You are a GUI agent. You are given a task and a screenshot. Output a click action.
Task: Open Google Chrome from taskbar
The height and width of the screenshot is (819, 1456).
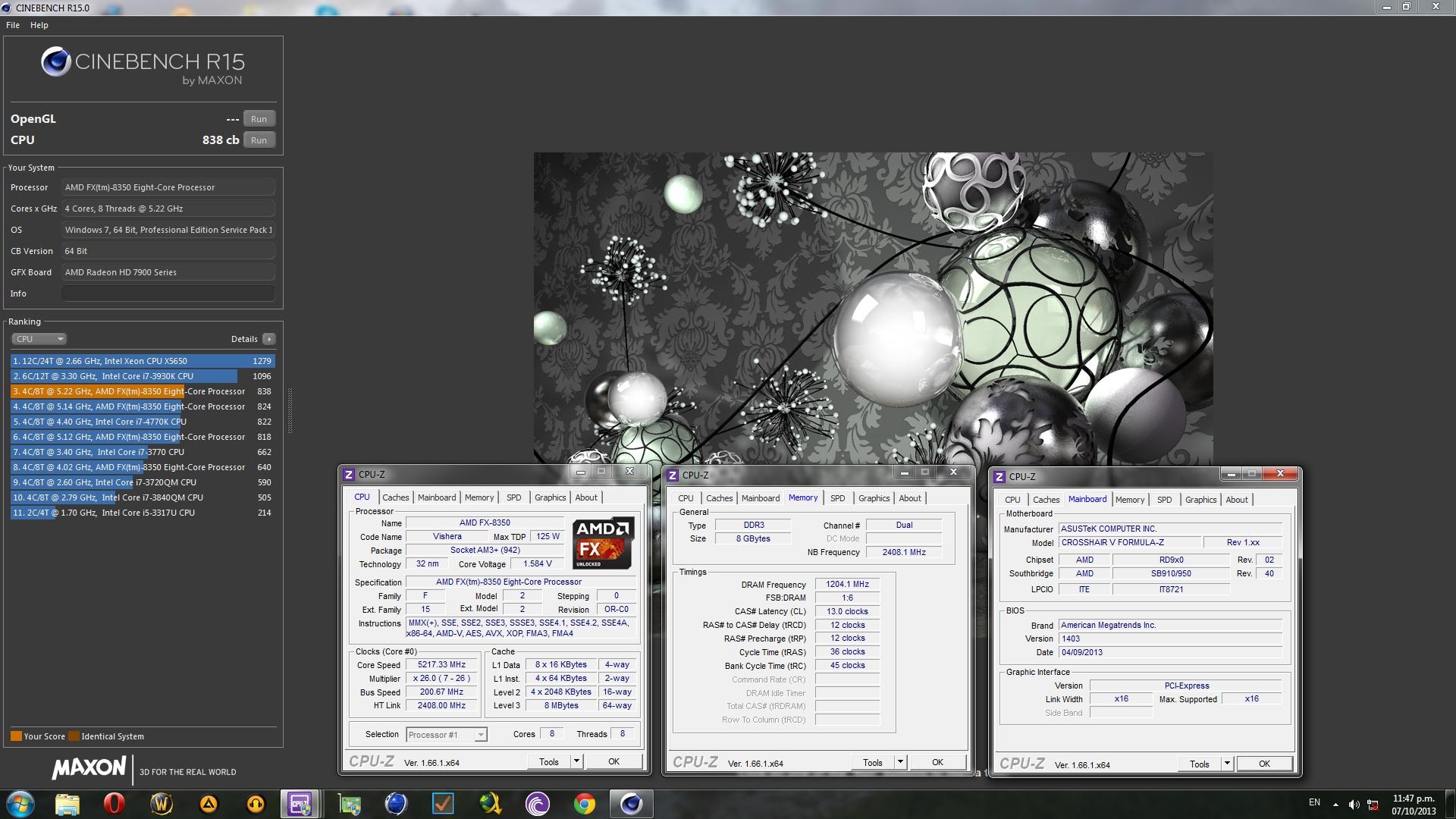pos(584,804)
